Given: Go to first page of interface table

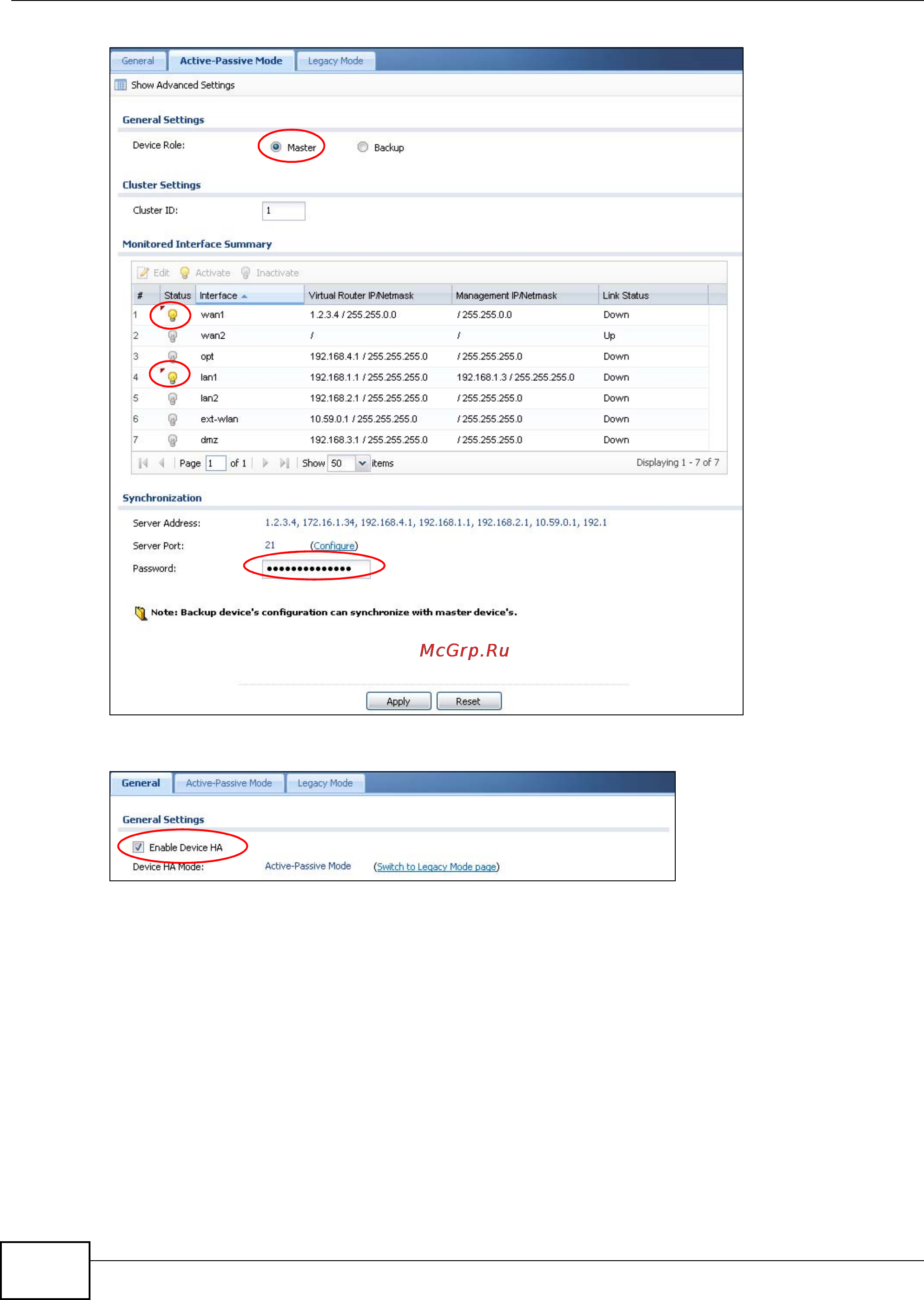Looking at the screenshot, I should (x=143, y=463).
